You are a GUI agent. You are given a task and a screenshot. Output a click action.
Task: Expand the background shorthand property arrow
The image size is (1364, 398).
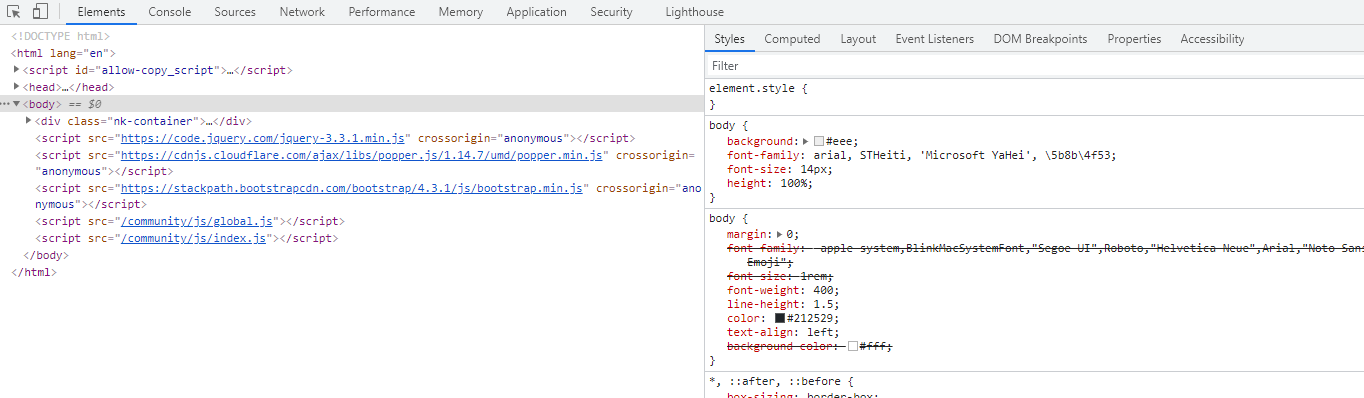[806, 142]
